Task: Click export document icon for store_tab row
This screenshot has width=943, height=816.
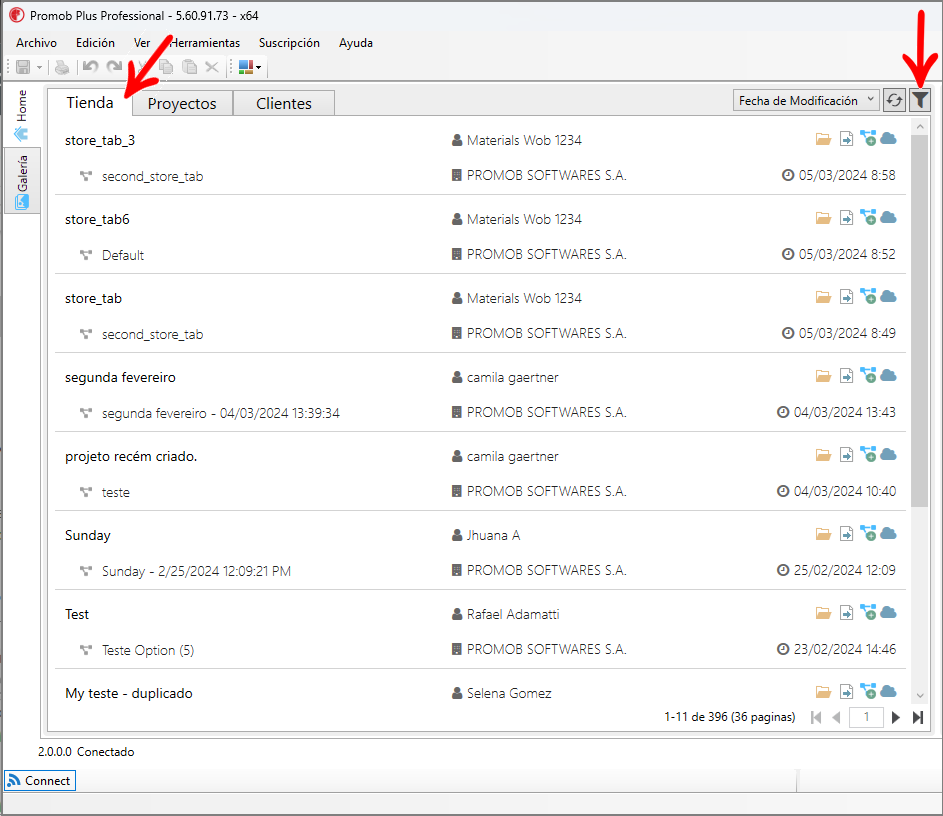Action: (846, 297)
